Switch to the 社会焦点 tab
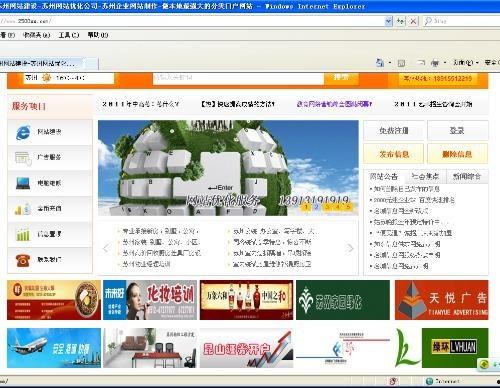 click(425, 177)
